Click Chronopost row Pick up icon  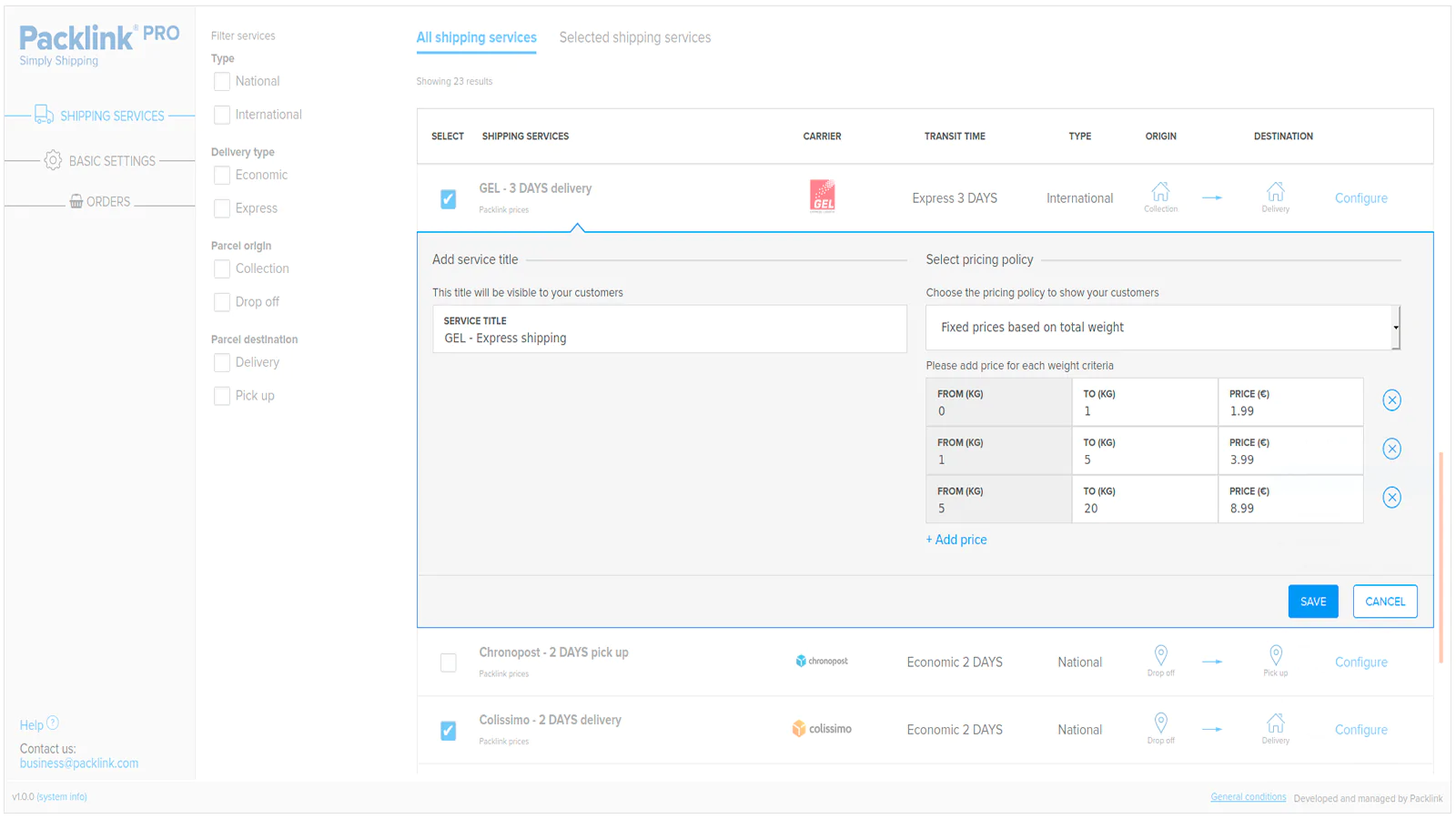click(1276, 655)
